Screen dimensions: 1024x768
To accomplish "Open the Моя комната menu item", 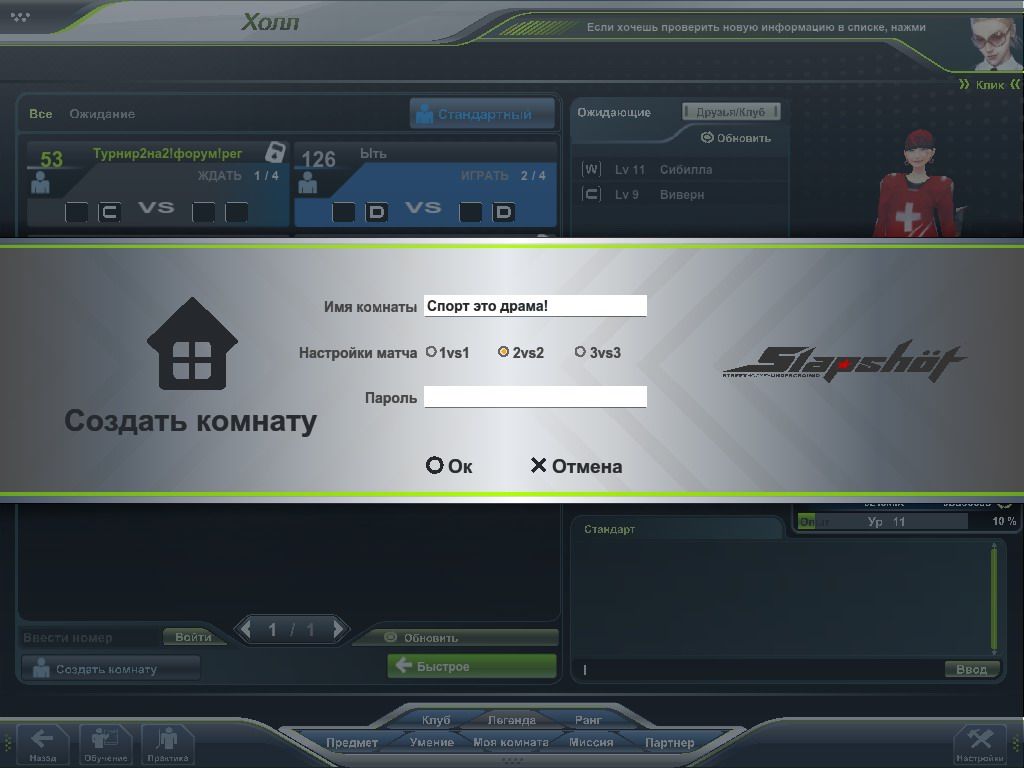I will click(510, 742).
